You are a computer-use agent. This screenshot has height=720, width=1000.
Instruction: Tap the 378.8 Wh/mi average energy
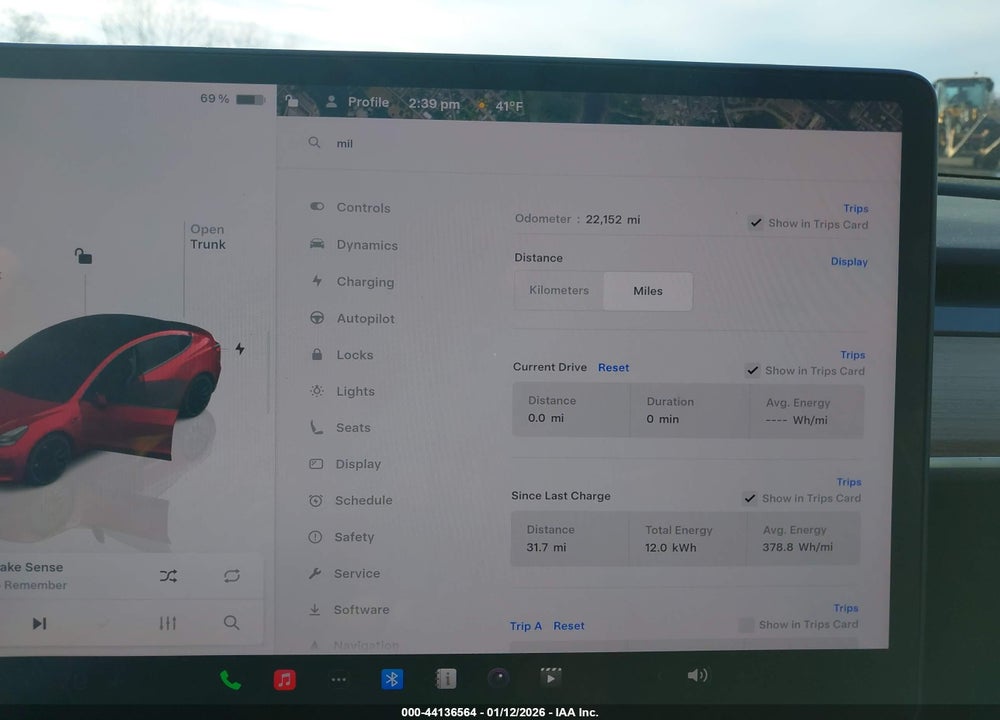(x=797, y=547)
